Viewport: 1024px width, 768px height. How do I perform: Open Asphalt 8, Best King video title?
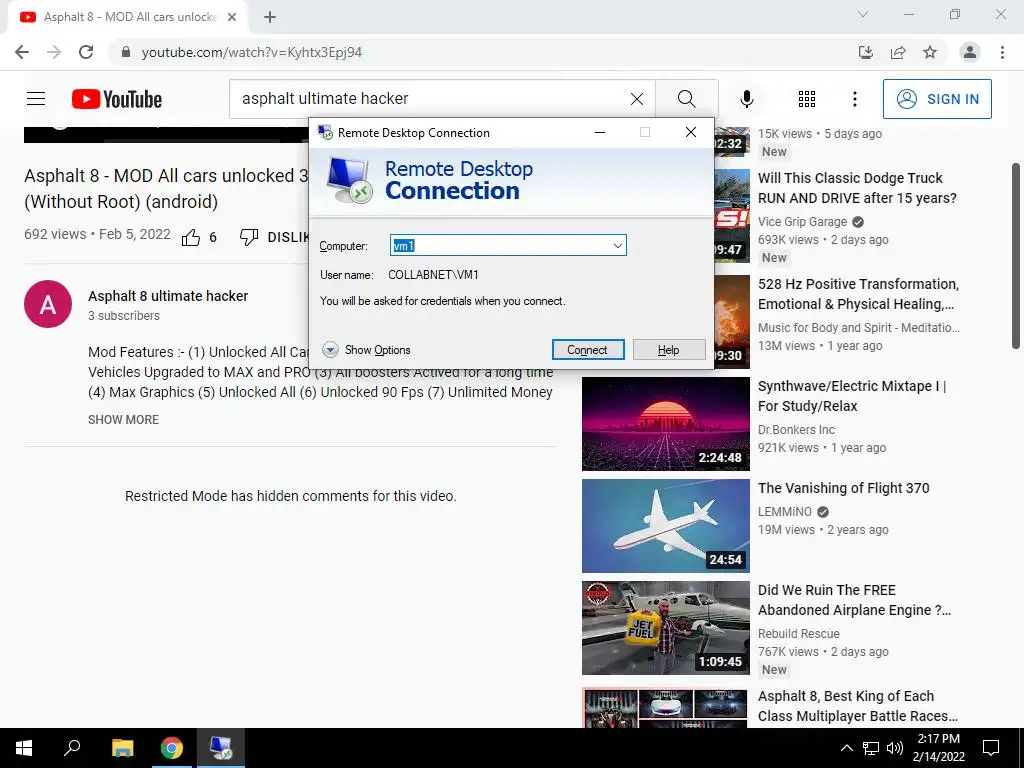(x=857, y=706)
